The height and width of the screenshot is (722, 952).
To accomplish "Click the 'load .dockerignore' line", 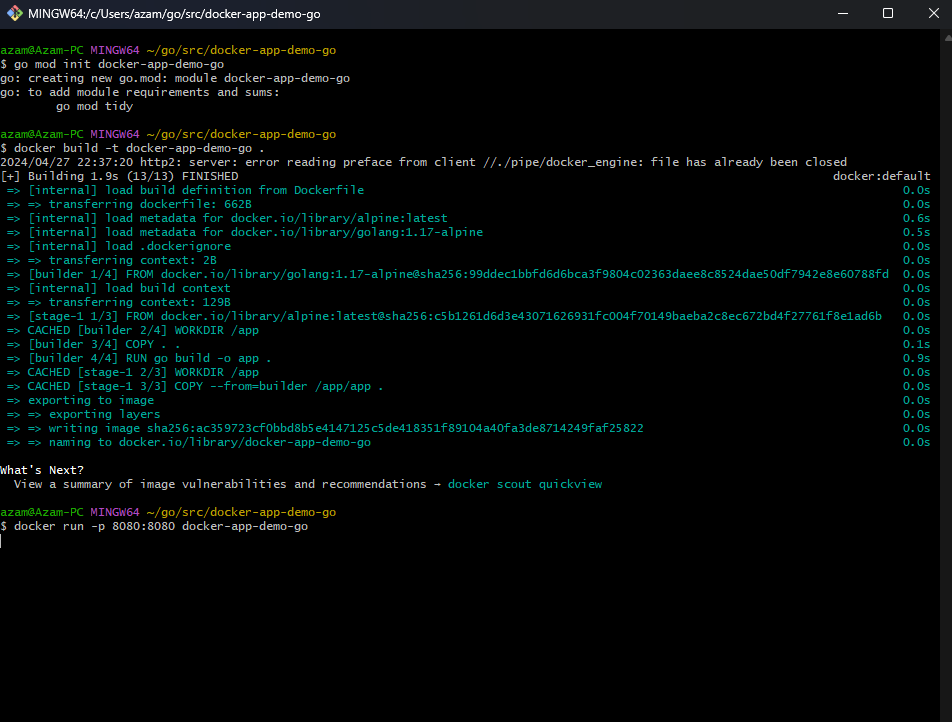I will point(119,246).
